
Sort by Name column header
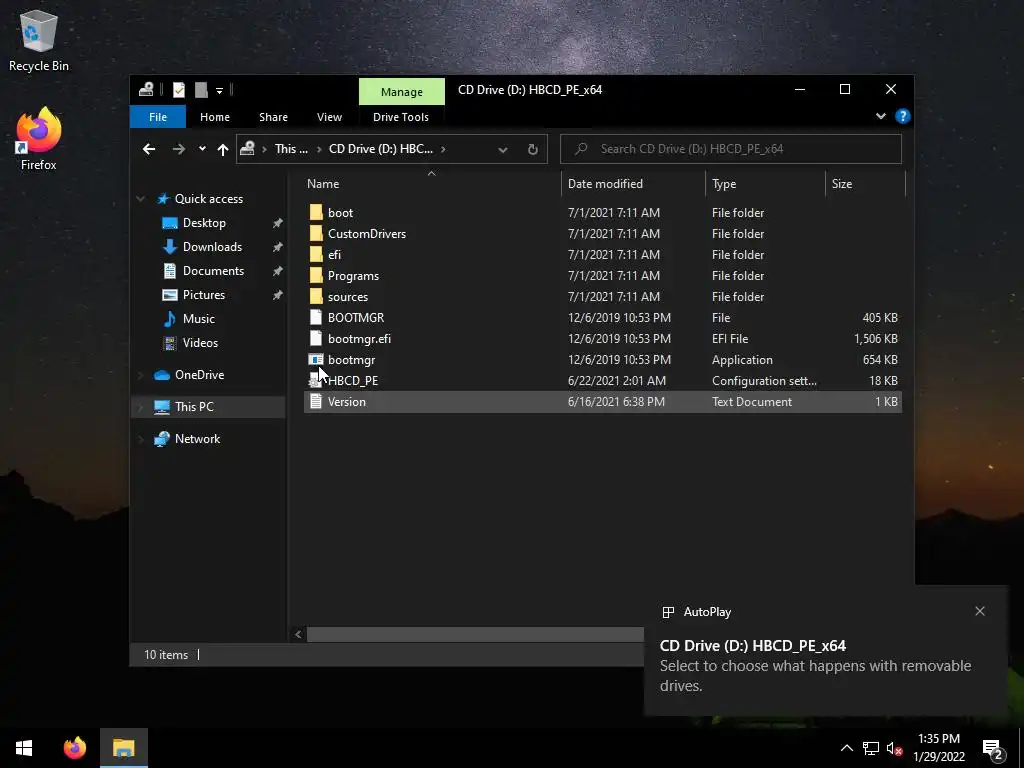pyautogui.click(x=431, y=184)
